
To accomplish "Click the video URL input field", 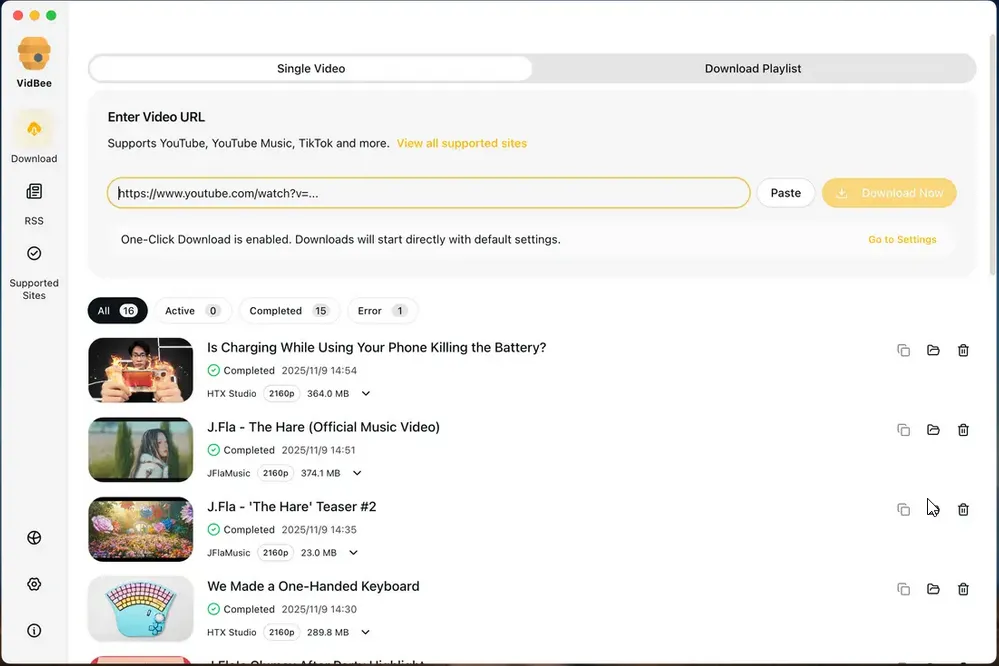I will (428, 193).
